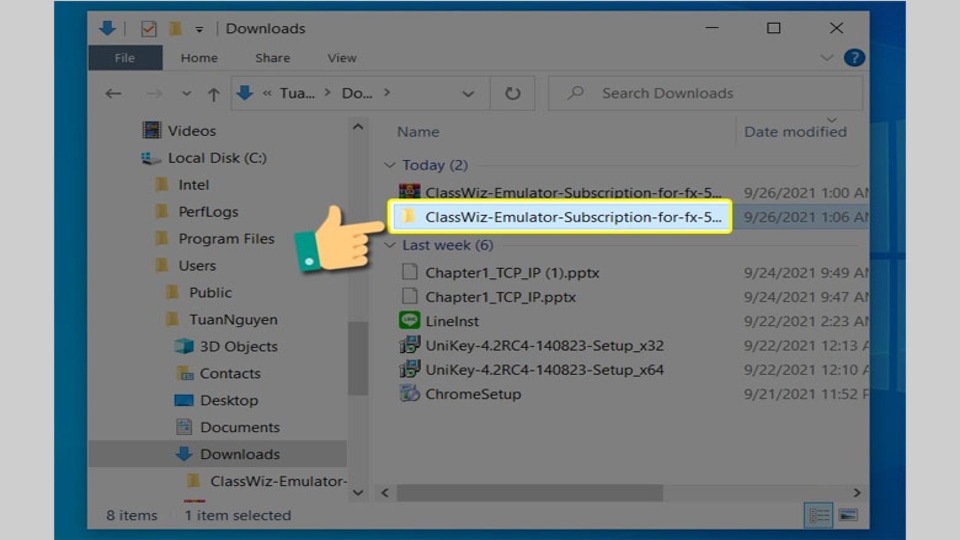
Task: Open the Intel folder in navigation tree
Action: pos(193,185)
